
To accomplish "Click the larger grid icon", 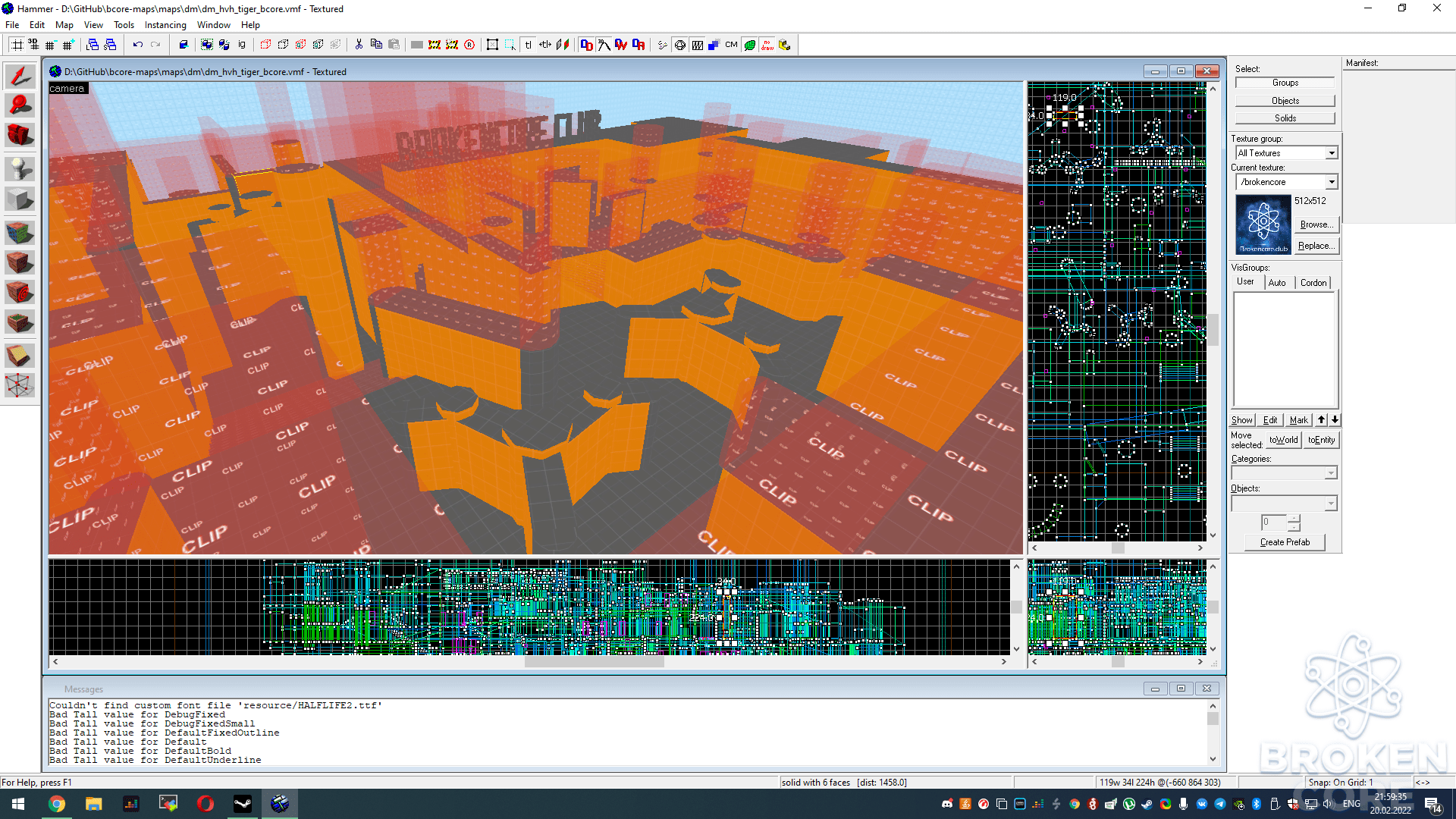I will point(67,45).
